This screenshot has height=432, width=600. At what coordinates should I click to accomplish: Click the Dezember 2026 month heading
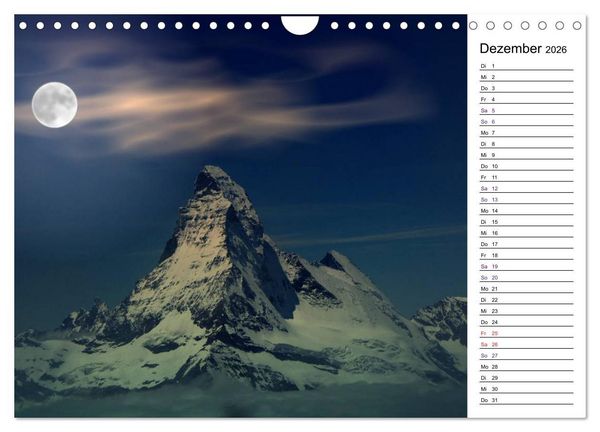[x=523, y=49]
